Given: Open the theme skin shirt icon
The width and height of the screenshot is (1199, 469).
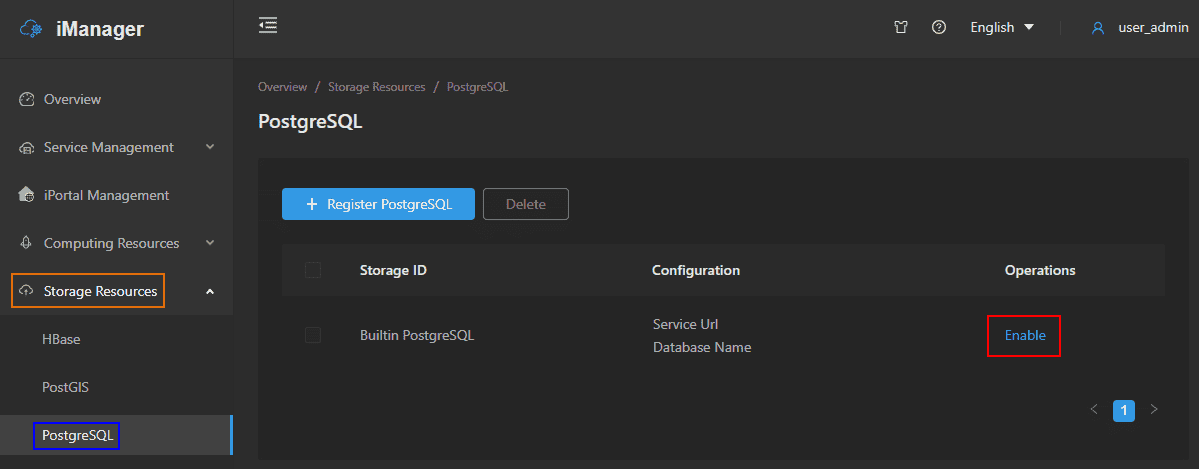Looking at the screenshot, I should pyautogui.click(x=901, y=28).
